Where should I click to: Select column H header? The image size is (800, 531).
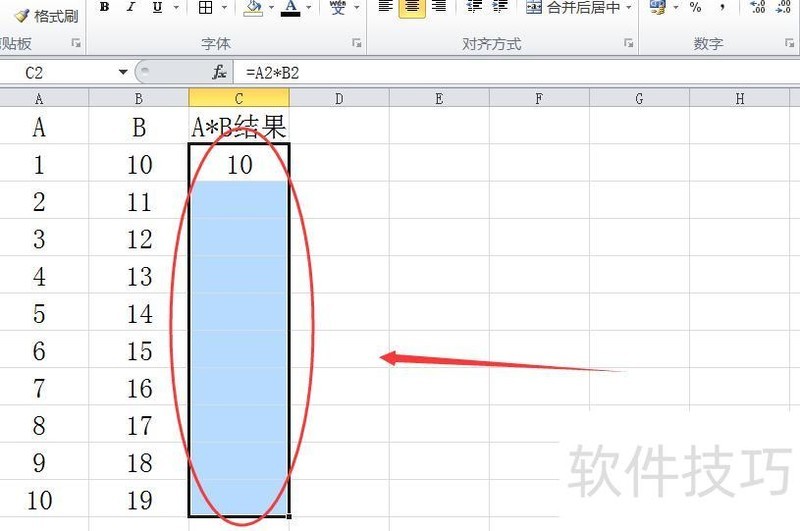click(x=739, y=98)
